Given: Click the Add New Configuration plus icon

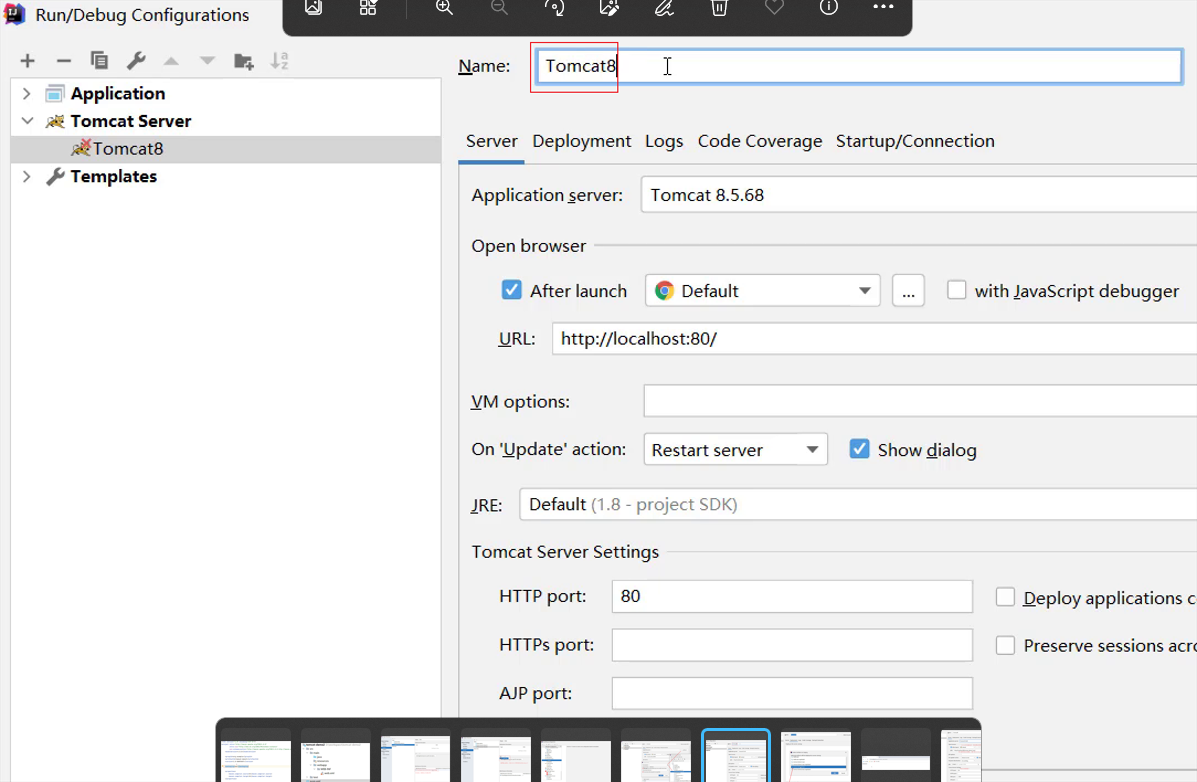Looking at the screenshot, I should (27, 61).
